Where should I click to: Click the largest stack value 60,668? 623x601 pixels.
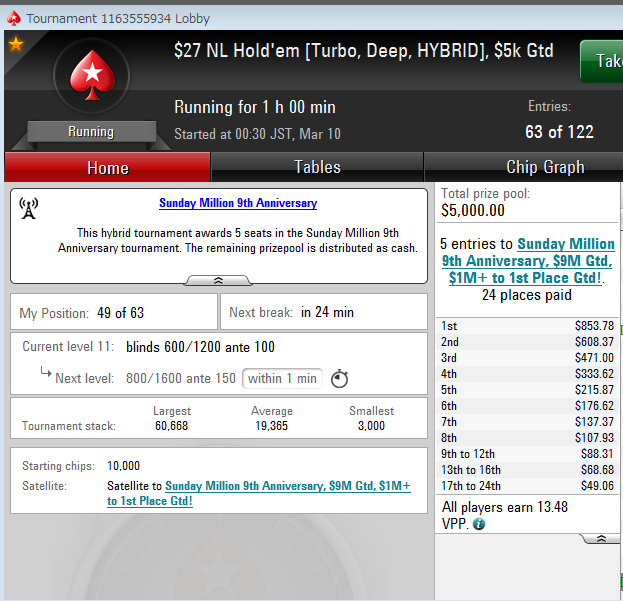click(172, 426)
